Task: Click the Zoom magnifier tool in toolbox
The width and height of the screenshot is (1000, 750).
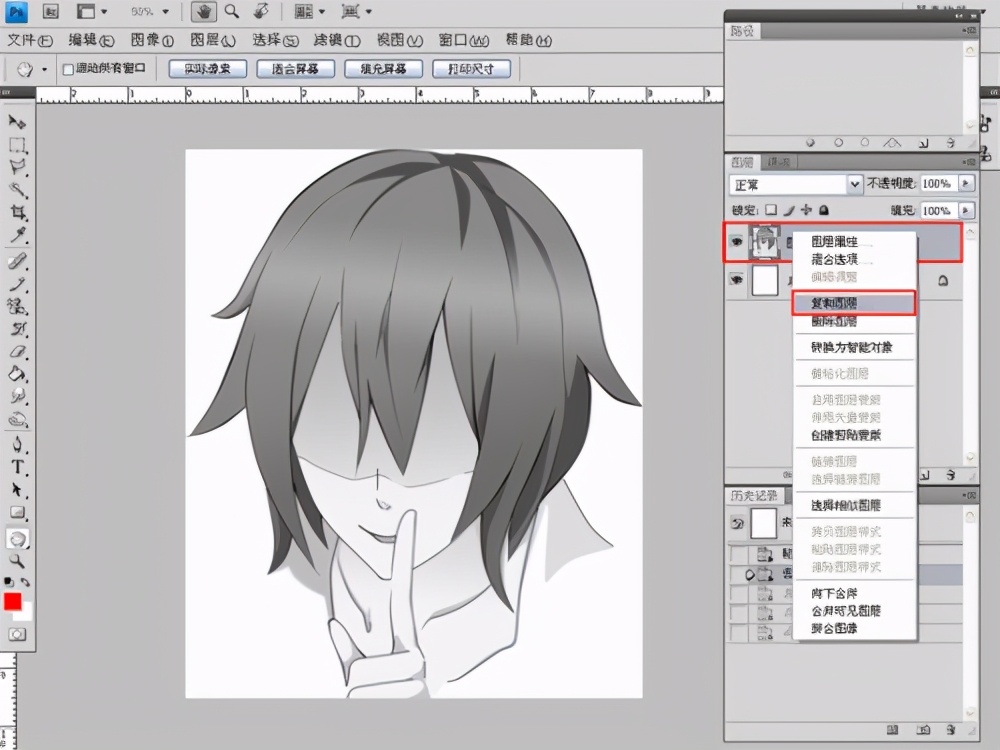Action: [18, 561]
